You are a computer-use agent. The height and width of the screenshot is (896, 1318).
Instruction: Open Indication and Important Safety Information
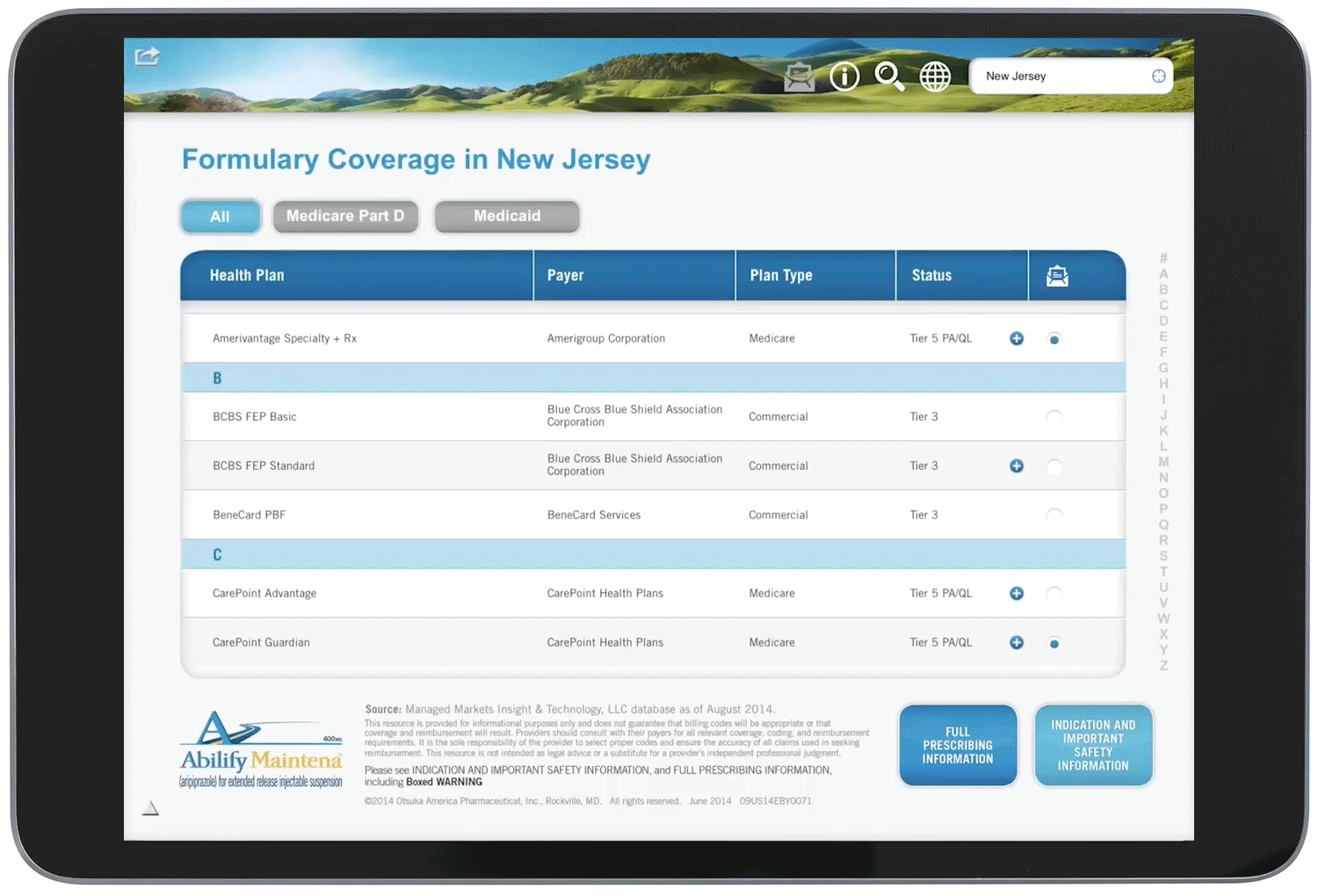[x=1093, y=745]
